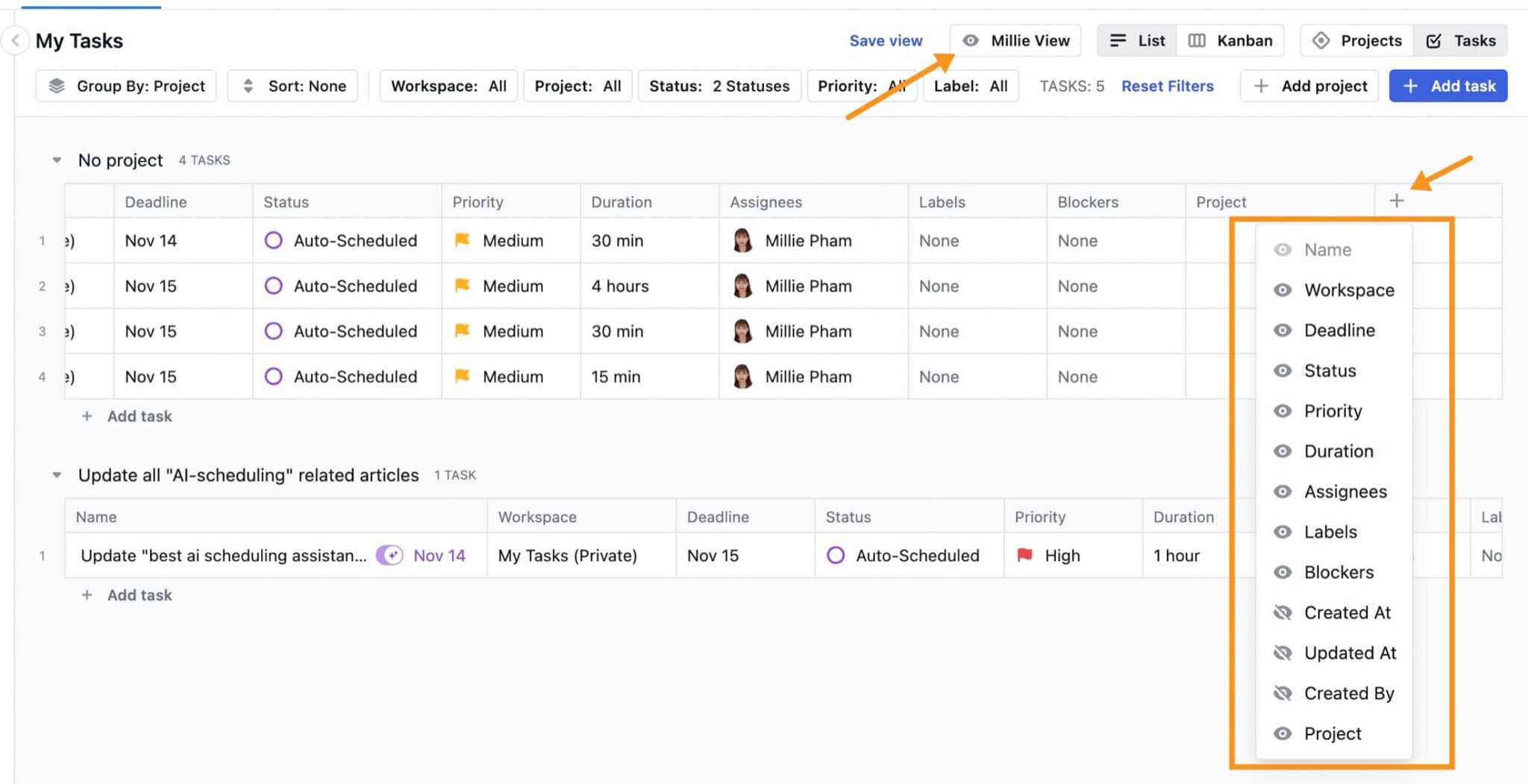
Task: Click the back chevron beside My Tasks
Action: 15,40
